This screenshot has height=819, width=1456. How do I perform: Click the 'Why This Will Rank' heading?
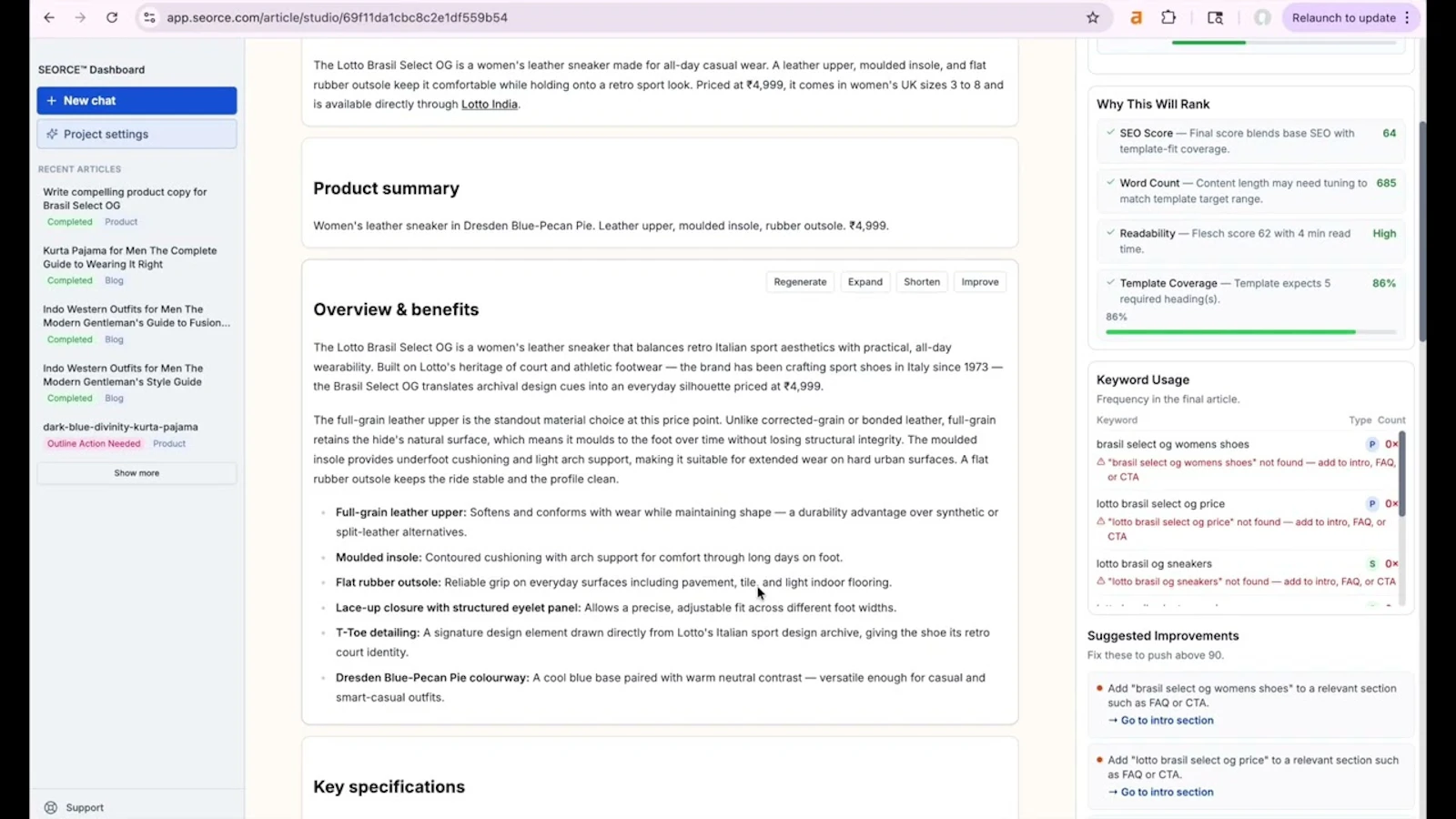[x=1153, y=104]
